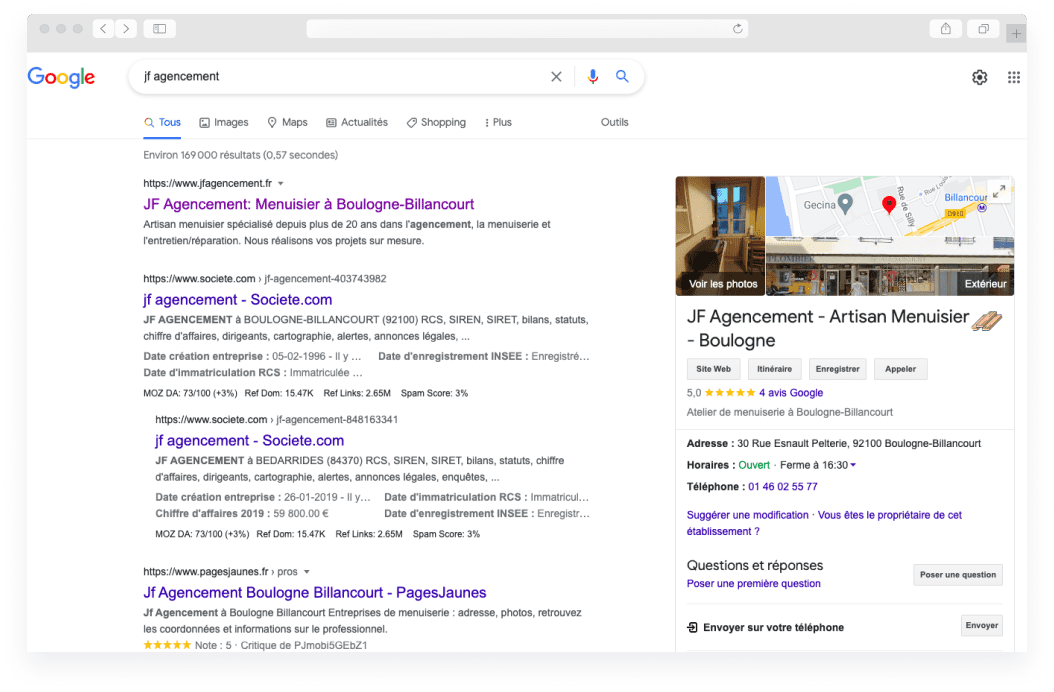
Task: Open the Shopping tab
Action: click(436, 122)
